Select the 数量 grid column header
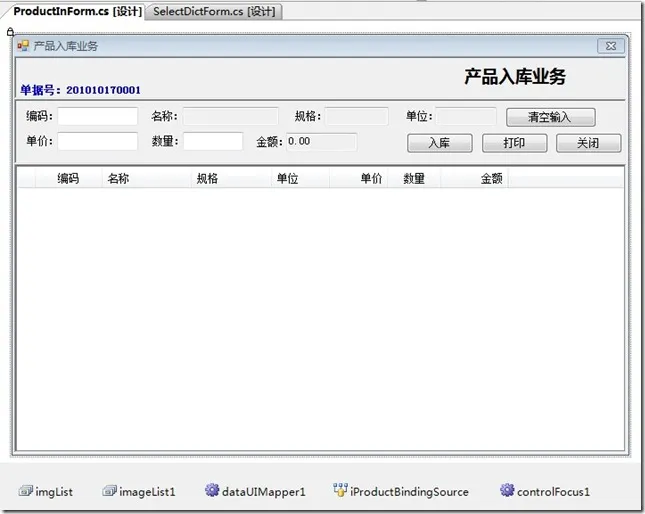The width and height of the screenshot is (645, 514). [414, 178]
